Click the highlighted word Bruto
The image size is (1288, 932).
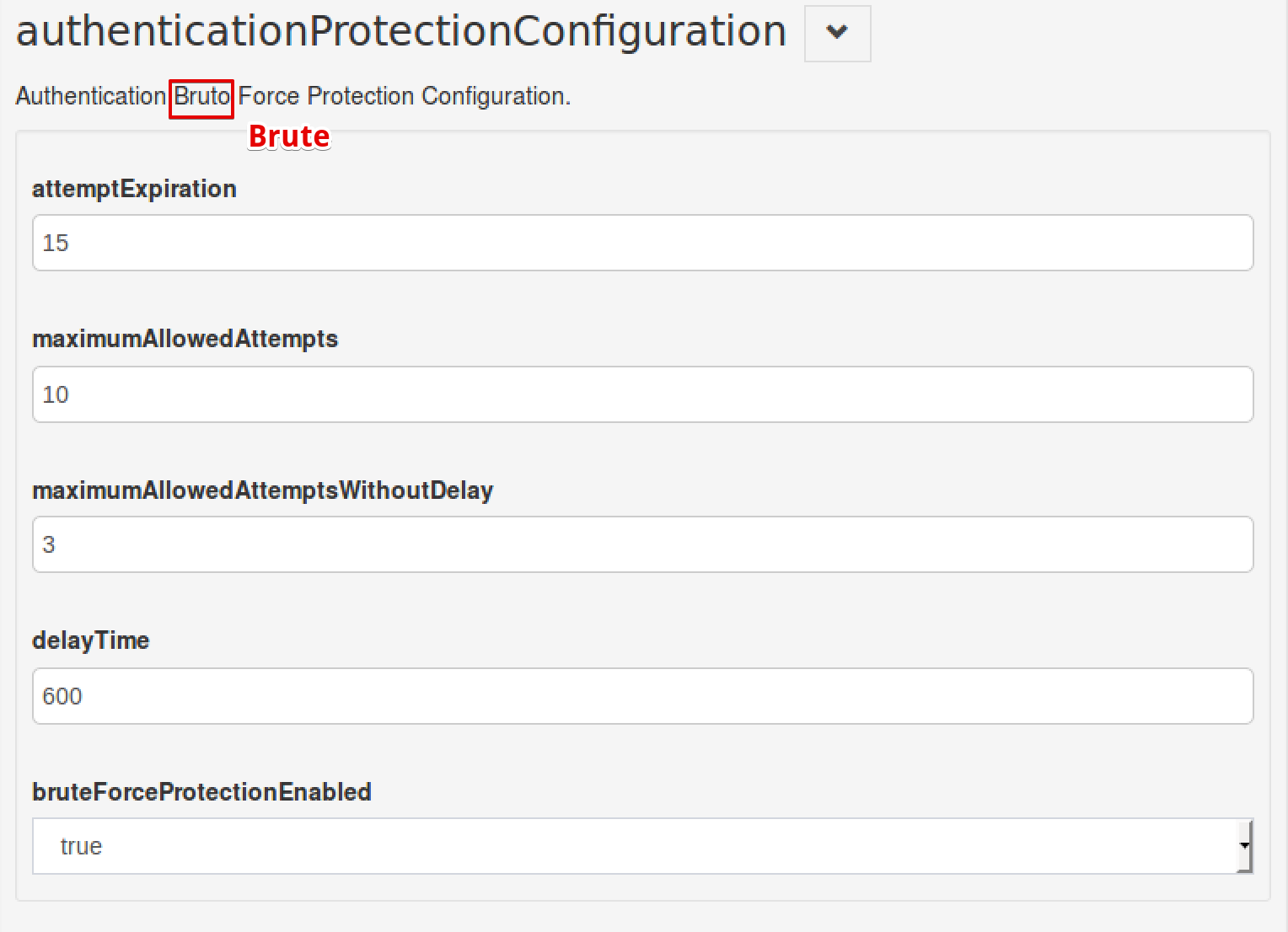point(201,97)
